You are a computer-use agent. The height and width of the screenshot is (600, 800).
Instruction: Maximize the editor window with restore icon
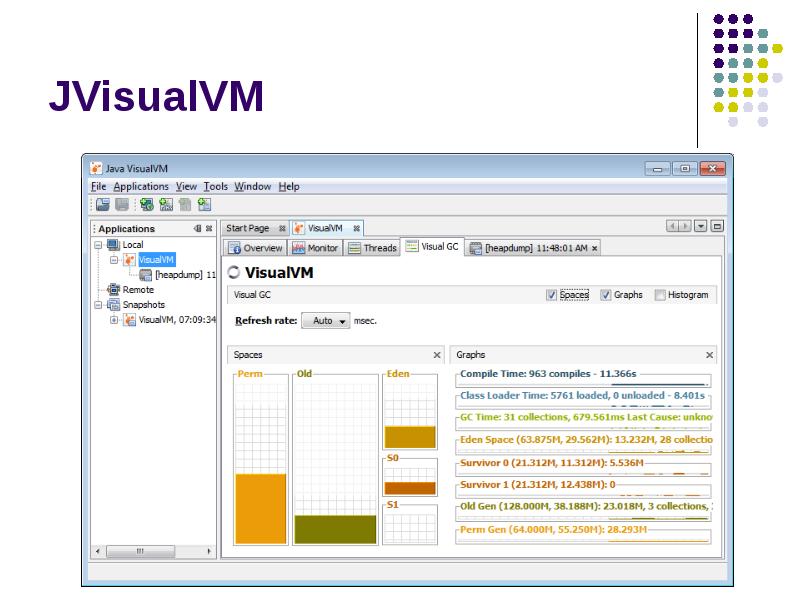717,226
